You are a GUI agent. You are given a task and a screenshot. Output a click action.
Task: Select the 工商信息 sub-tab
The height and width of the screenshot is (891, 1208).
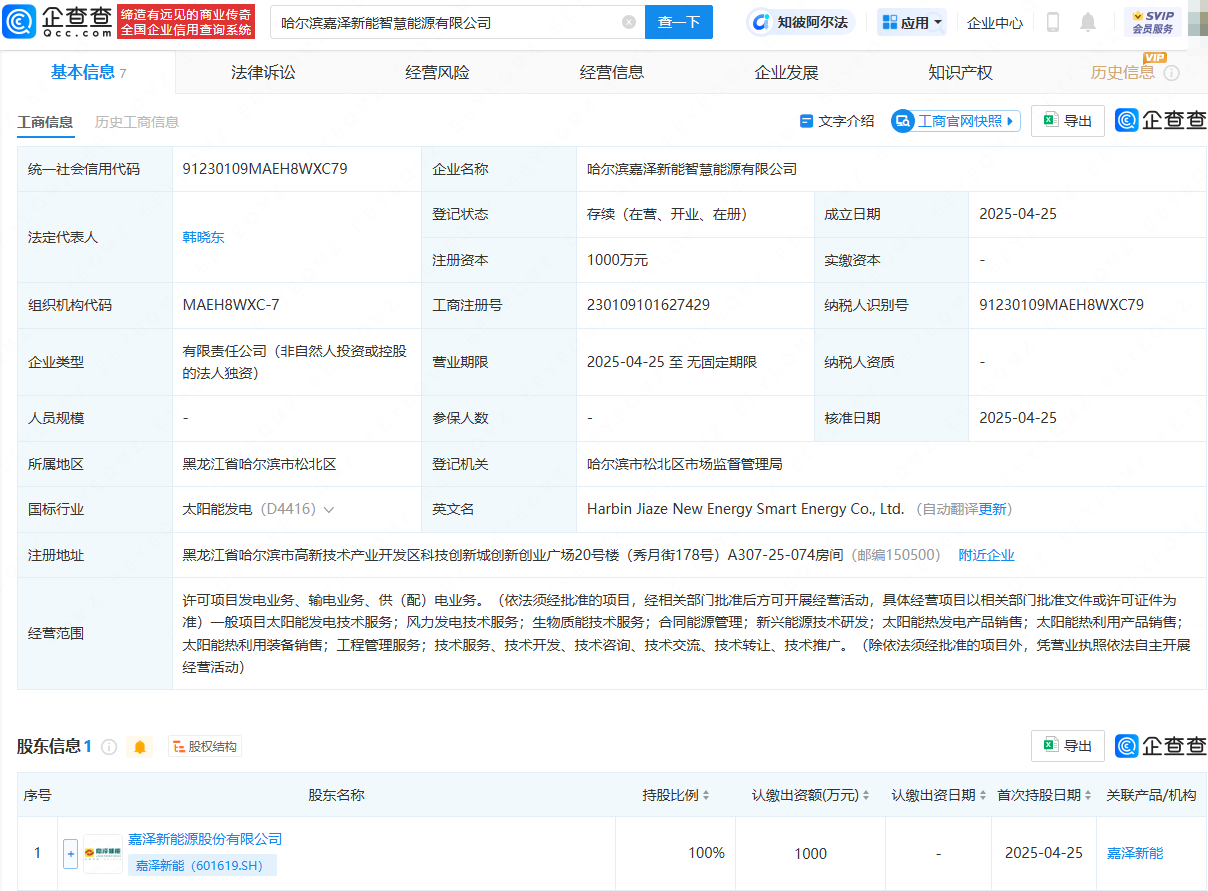pyautogui.click(x=45, y=122)
